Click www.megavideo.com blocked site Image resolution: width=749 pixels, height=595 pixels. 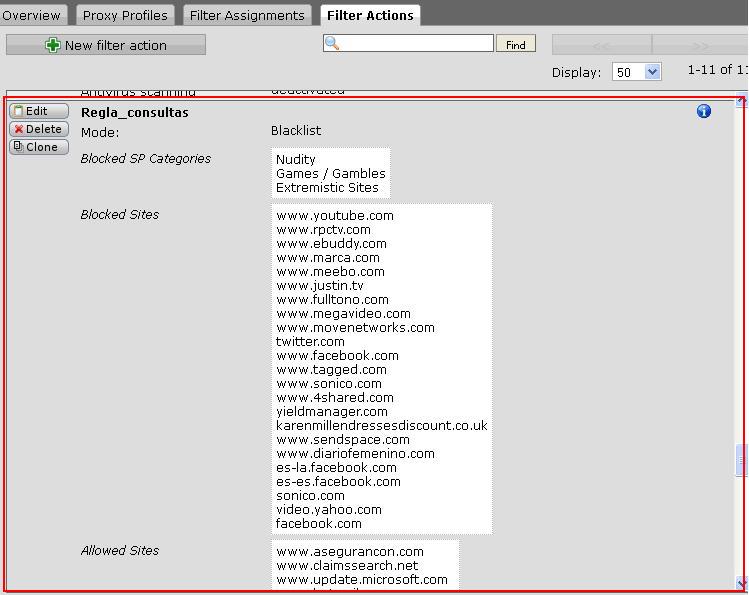tap(343, 314)
